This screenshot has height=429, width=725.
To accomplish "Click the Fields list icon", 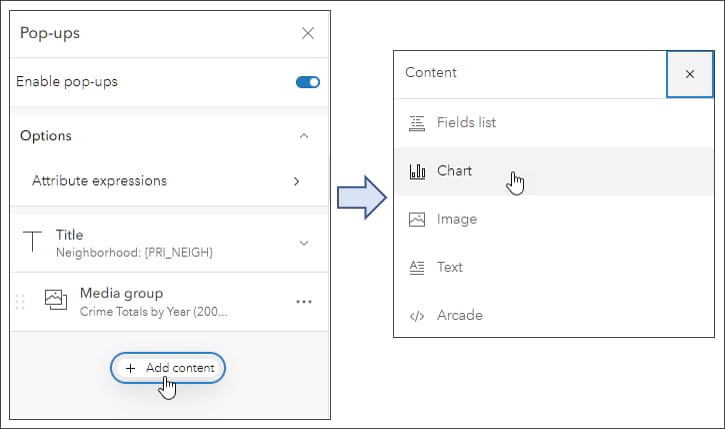I will (x=417, y=123).
